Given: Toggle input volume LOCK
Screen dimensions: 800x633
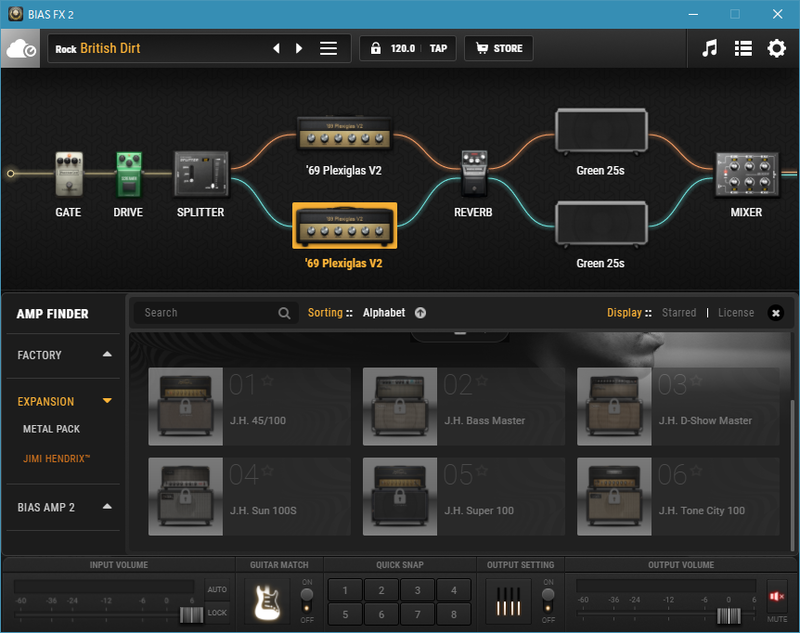Looking at the screenshot, I should [x=217, y=613].
